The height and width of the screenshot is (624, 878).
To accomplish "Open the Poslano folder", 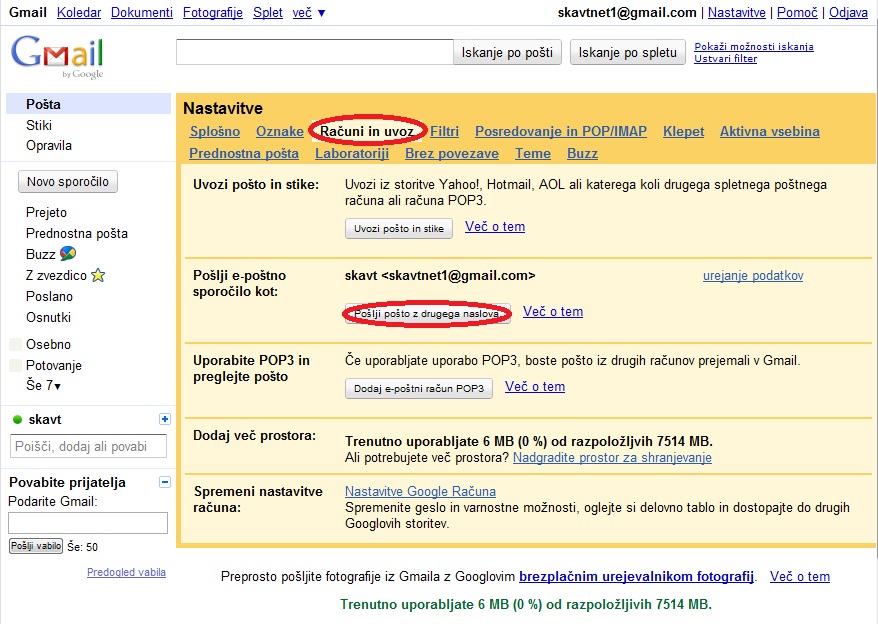I will point(49,296).
